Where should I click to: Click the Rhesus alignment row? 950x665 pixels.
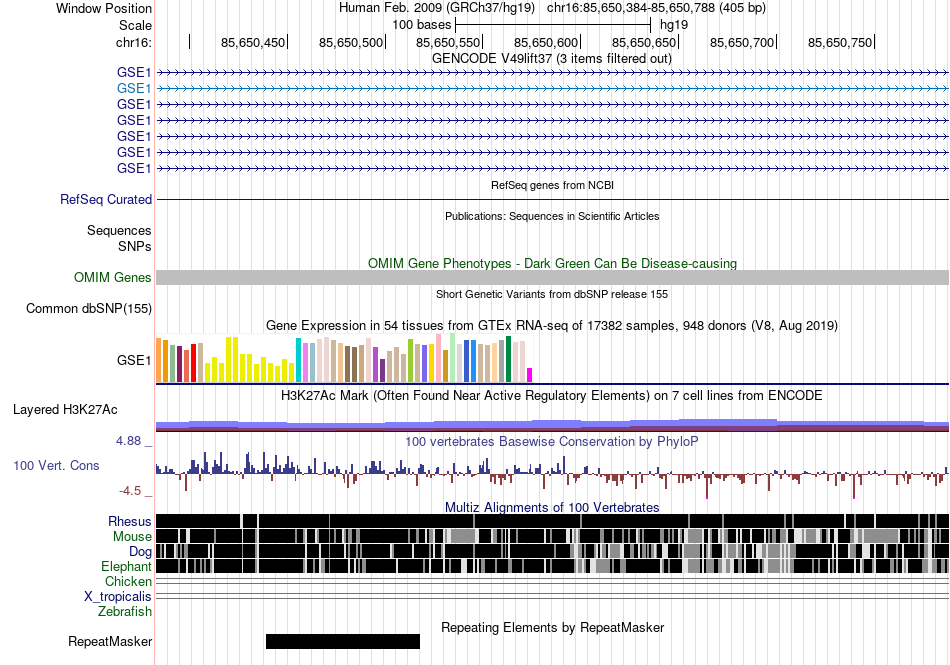(553, 521)
